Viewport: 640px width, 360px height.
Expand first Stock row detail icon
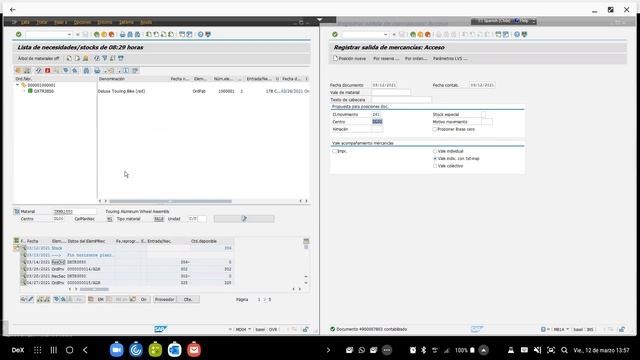pyautogui.click(x=24, y=248)
